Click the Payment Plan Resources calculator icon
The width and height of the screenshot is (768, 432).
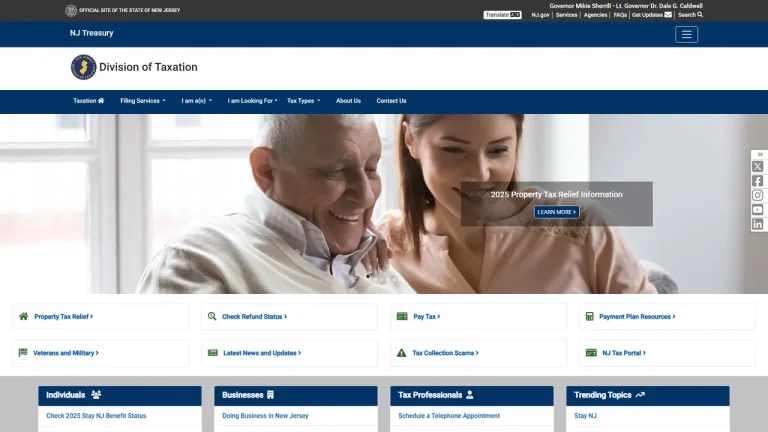pyautogui.click(x=590, y=316)
